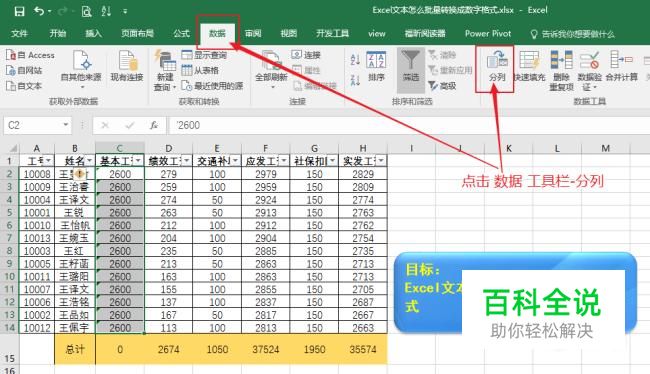Open the 公式 Formulas ribbon tab
The image size is (650, 374).
coord(181,34)
